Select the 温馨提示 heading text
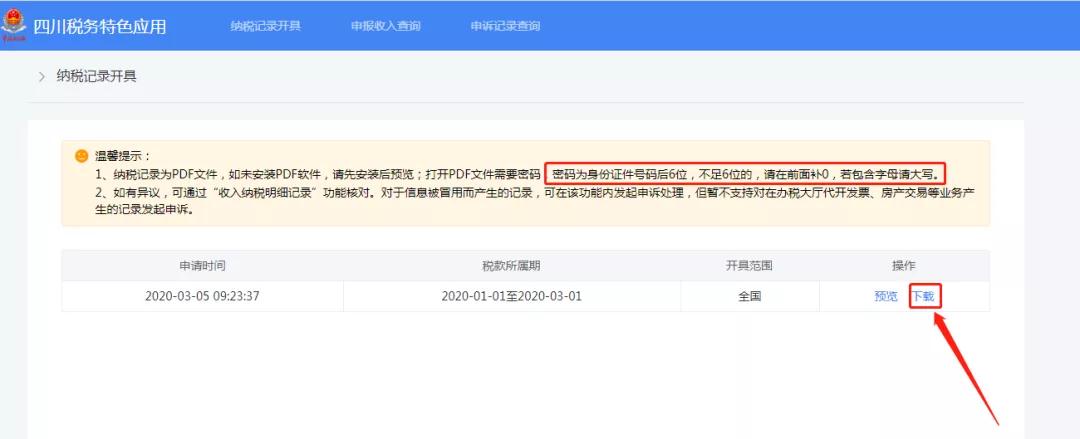 pyautogui.click(x=123, y=156)
